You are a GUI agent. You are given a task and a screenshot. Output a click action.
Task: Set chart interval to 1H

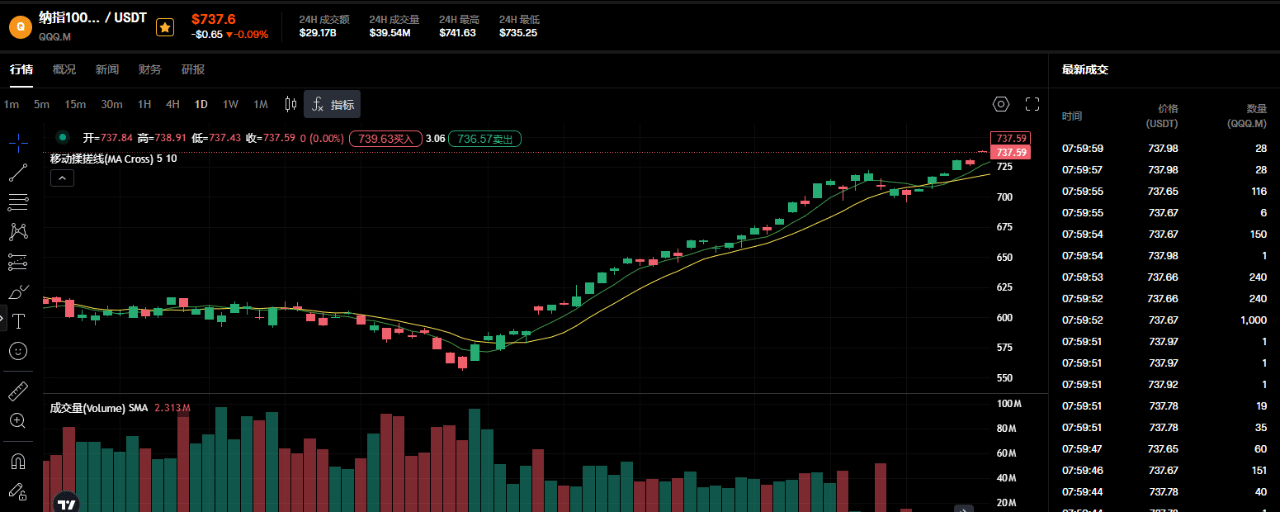[x=144, y=104]
